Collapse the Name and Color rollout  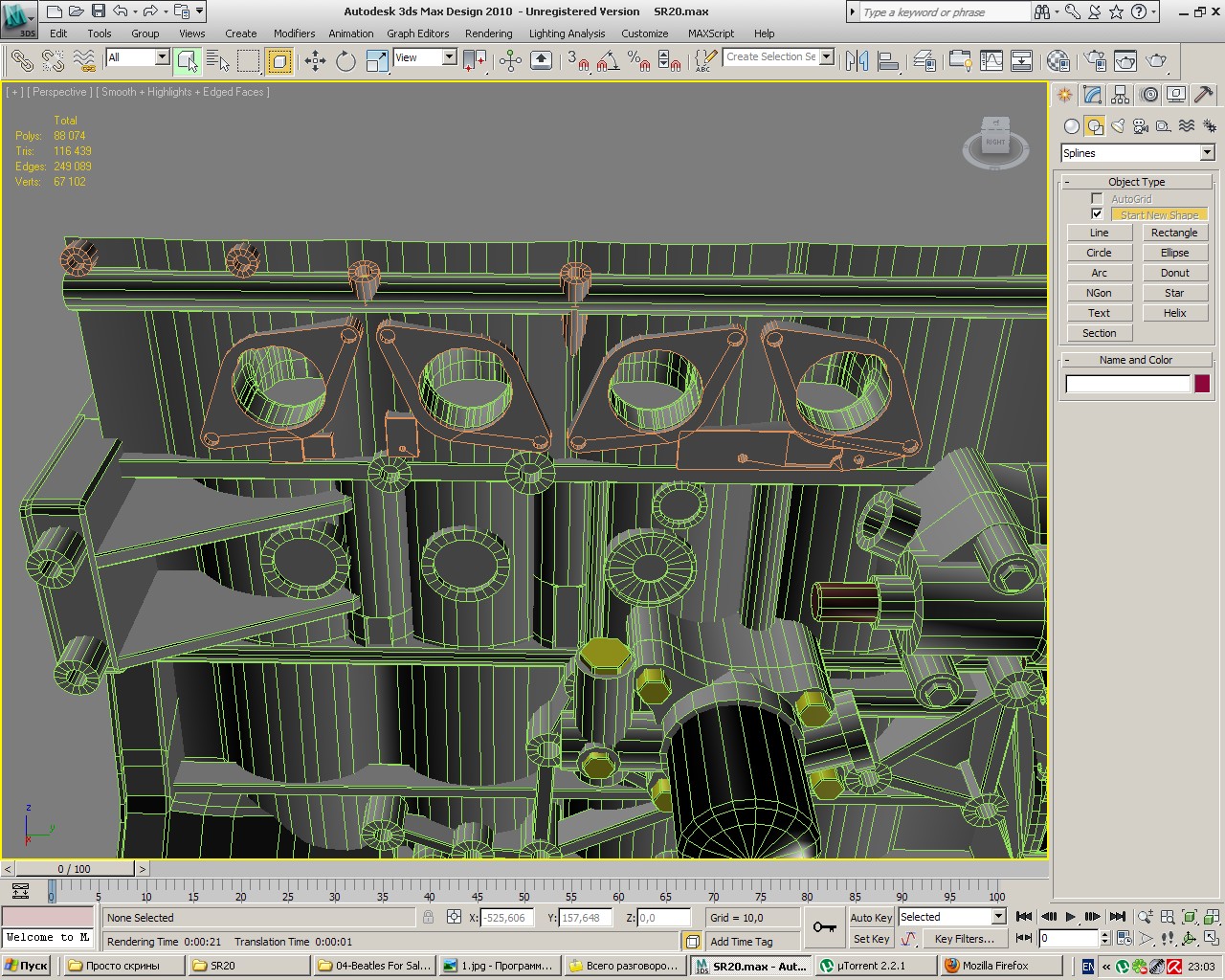coord(1136,360)
